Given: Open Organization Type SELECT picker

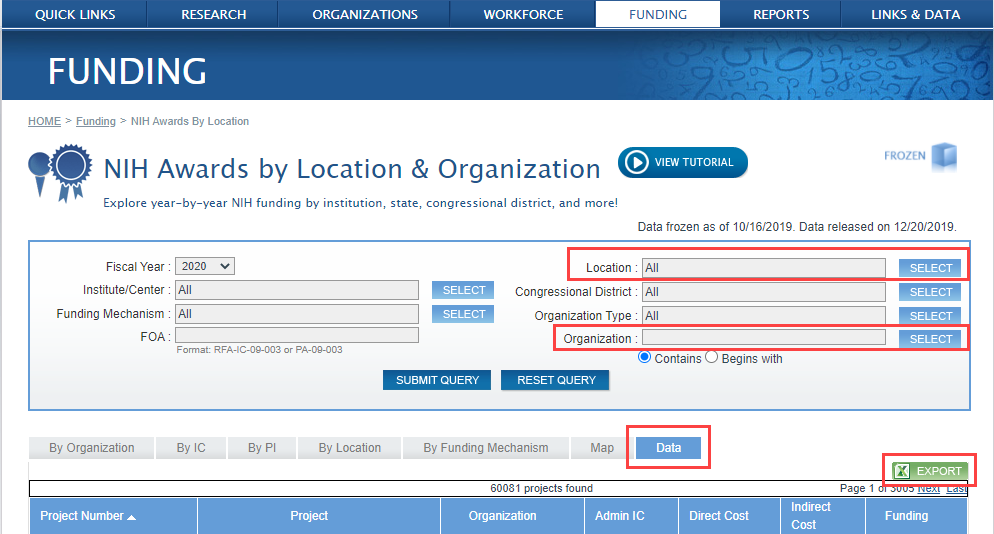Looking at the screenshot, I should (930, 316).
